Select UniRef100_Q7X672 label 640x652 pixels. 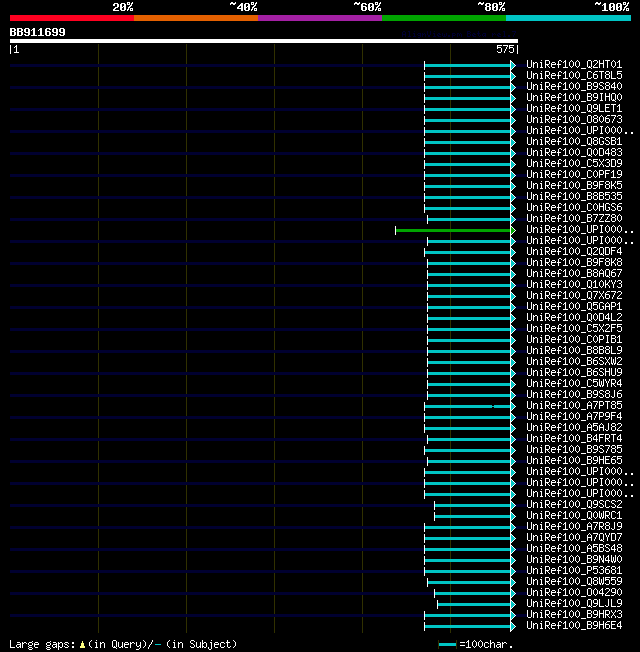pos(574,295)
